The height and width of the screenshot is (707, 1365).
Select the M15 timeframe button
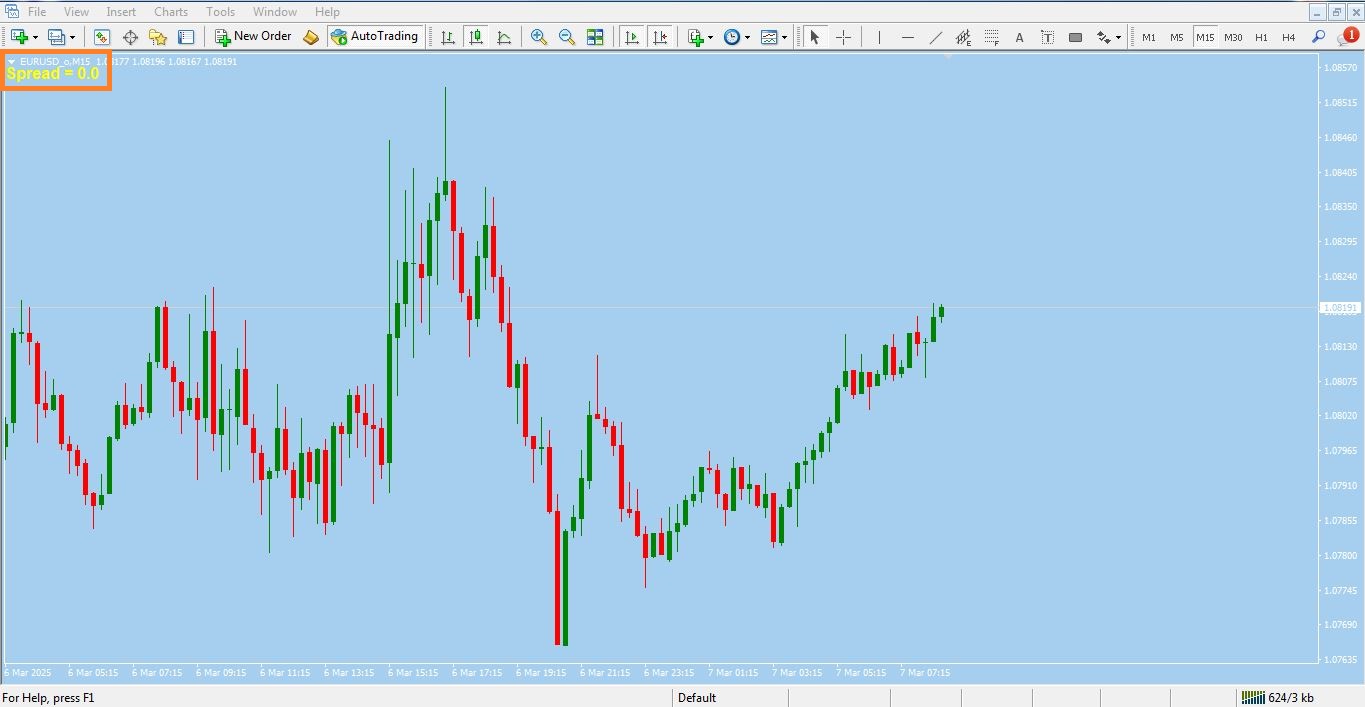1205,37
